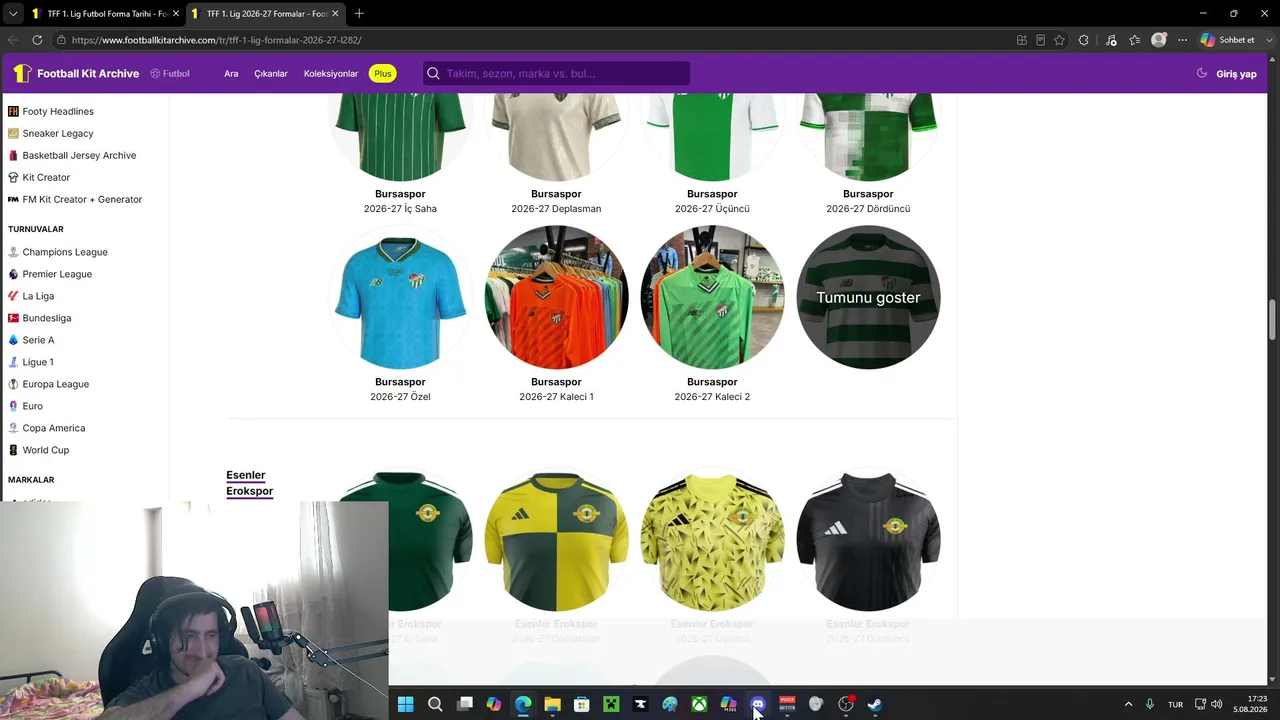The width and height of the screenshot is (1280, 720).
Task: Add page to favorites with star icon
Action: (x=1059, y=40)
